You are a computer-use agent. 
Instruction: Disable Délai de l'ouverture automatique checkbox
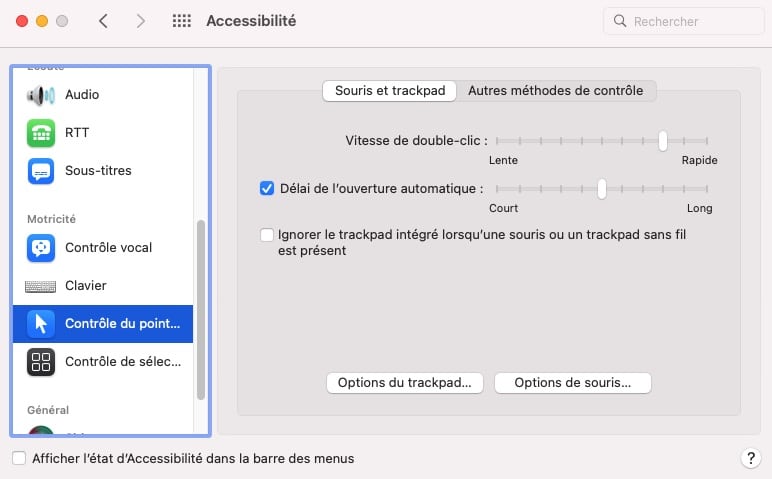pyautogui.click(x=267, y=188)
